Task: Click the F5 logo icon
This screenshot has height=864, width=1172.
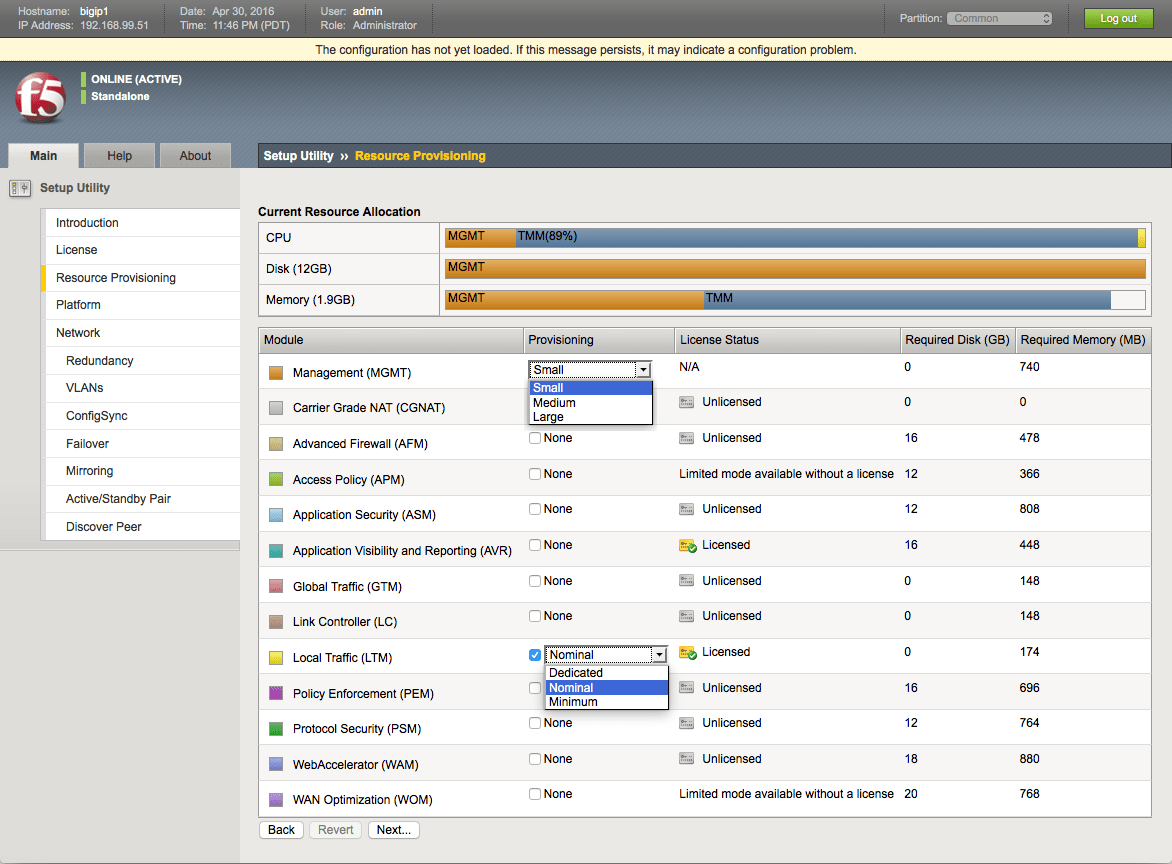Action: coord(40,97)
